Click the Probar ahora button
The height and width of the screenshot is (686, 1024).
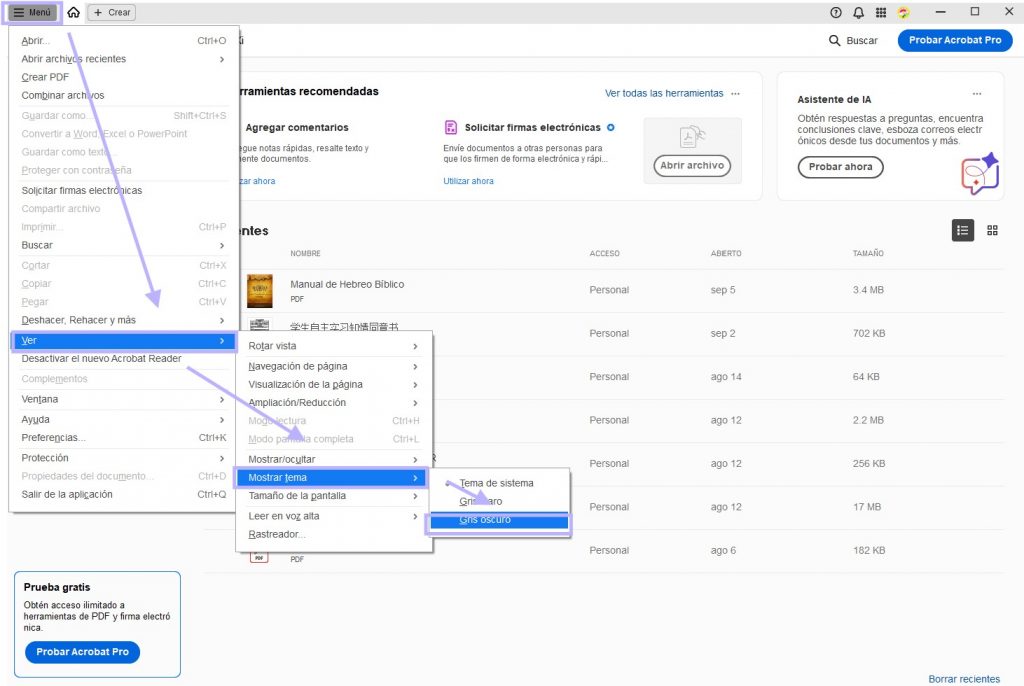[840, 167]
